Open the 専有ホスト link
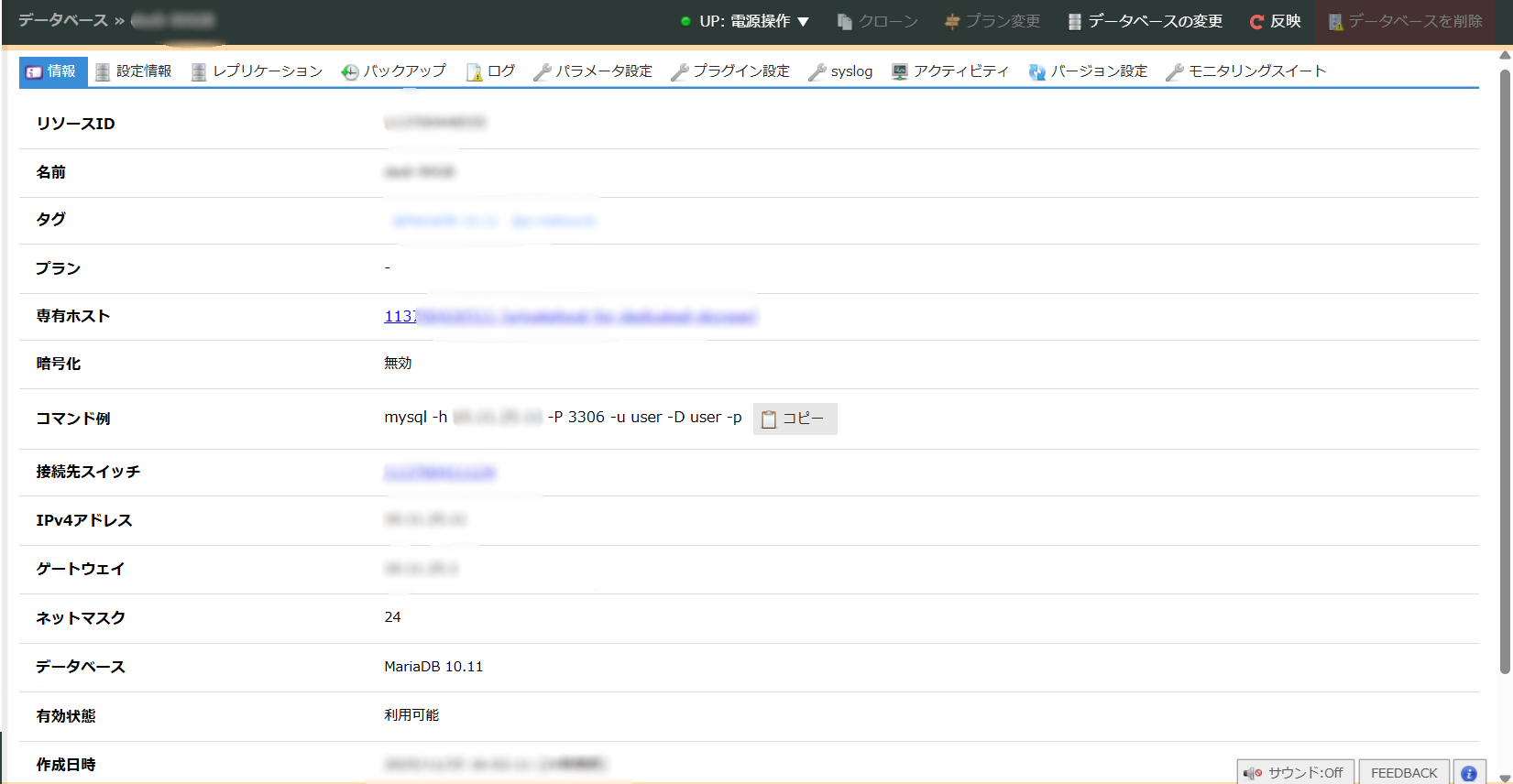 570,317
